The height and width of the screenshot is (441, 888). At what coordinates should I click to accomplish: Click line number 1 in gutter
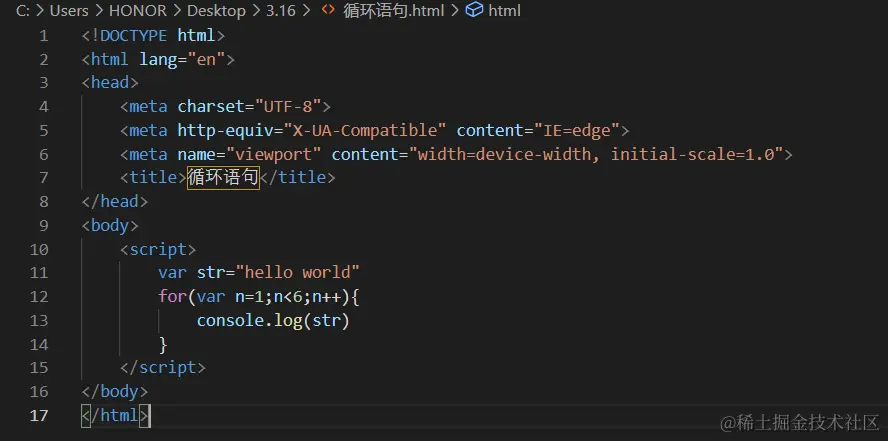(x=44, y=36)
